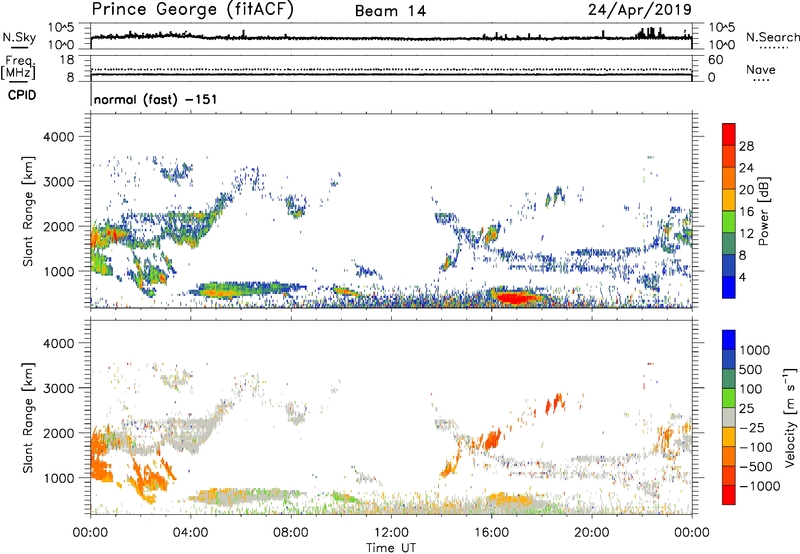Click the 'Beam 14' label
800x554 pixels.
390,11
